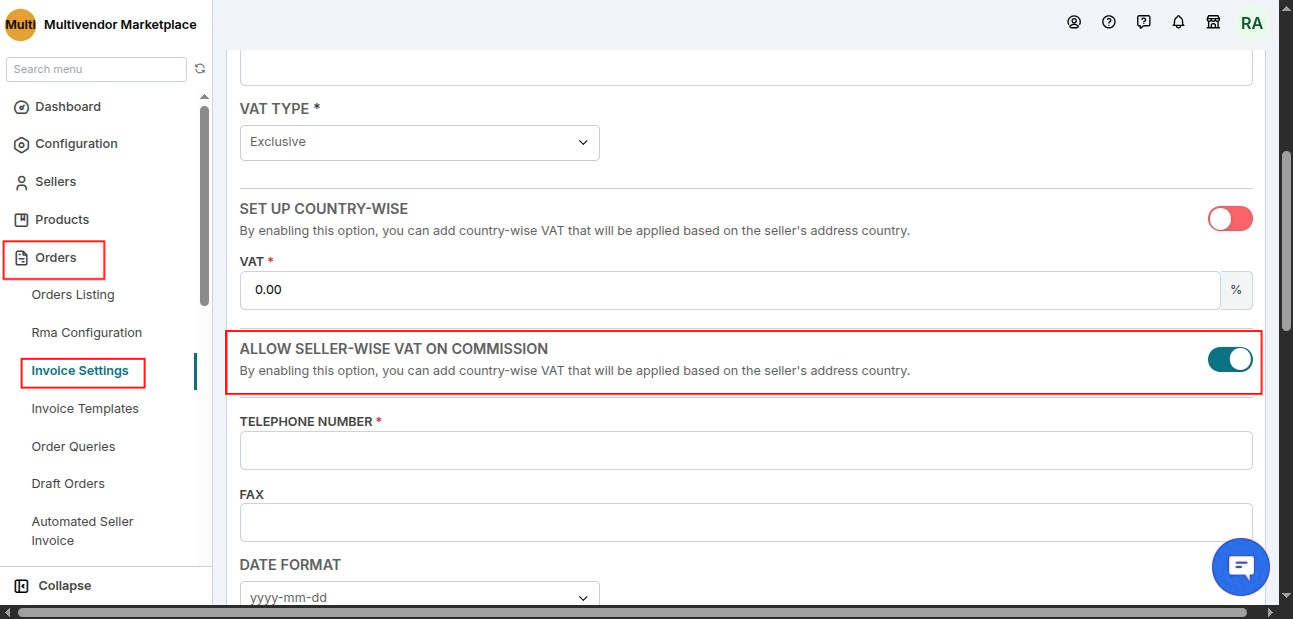Click the Collapse sidebar icon

(21, 586)
